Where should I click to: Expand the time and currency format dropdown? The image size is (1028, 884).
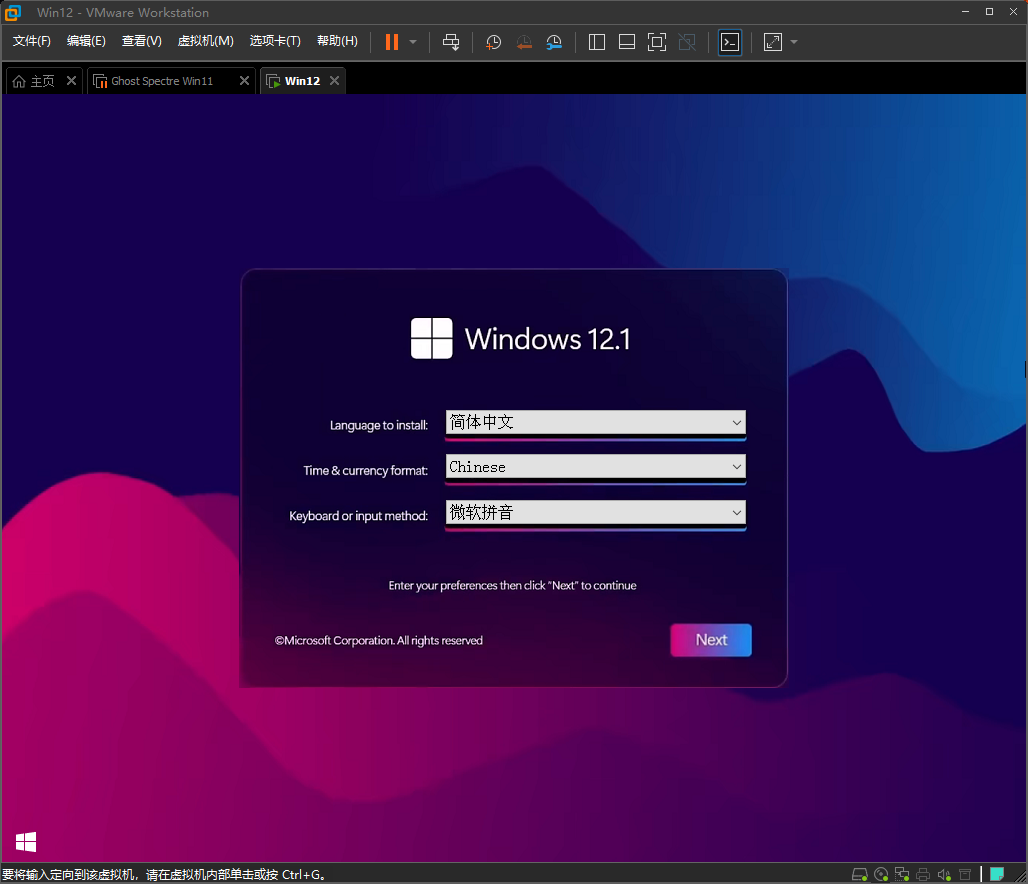(x=737, y=468)
